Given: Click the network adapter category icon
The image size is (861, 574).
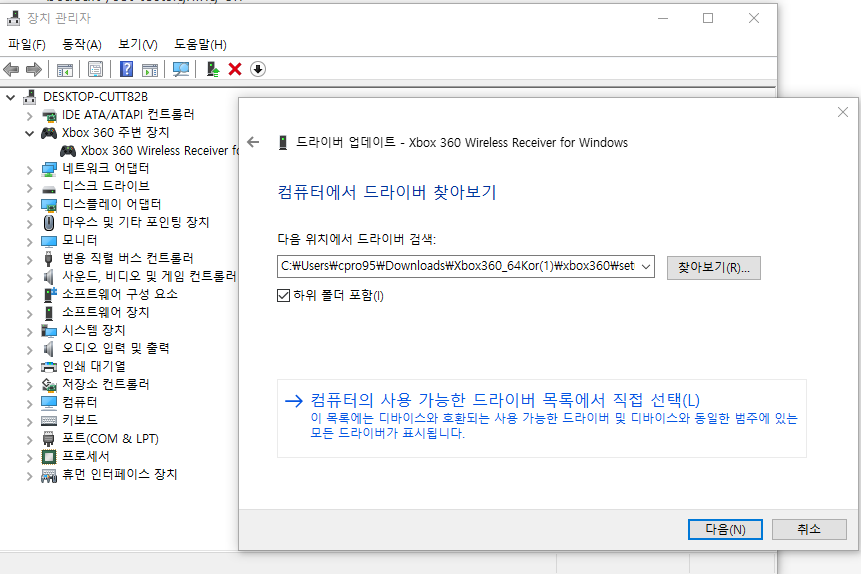Looking at the screenshot, I should (49, 169).
